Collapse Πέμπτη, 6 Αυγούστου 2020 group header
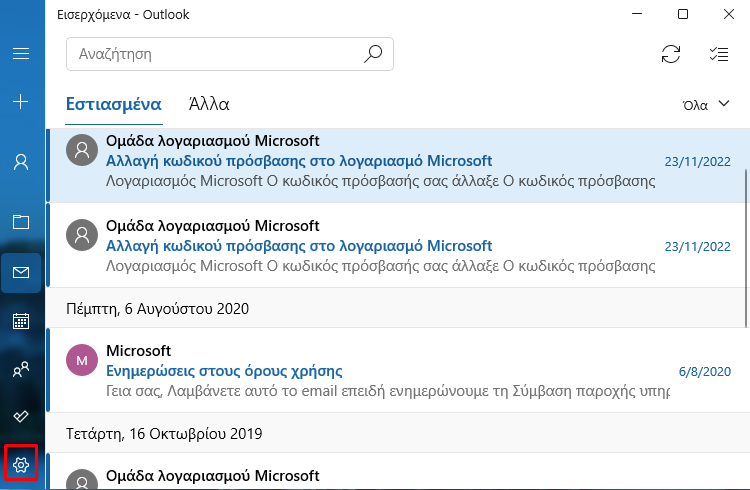Viewport: 750px width, 490px height. click(x=398, y=308)
